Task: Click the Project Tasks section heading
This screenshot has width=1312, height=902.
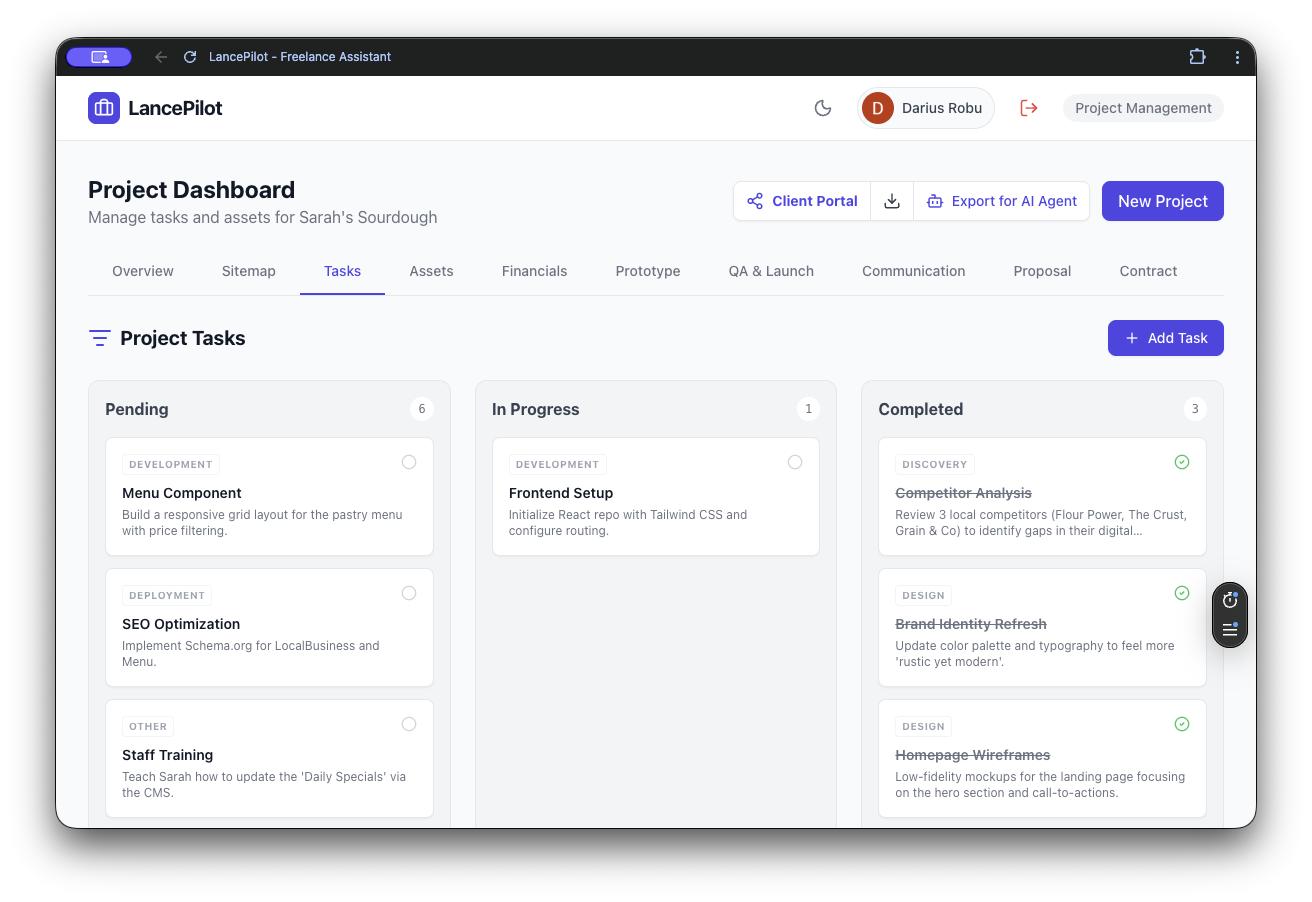Action: click(183, 338)
